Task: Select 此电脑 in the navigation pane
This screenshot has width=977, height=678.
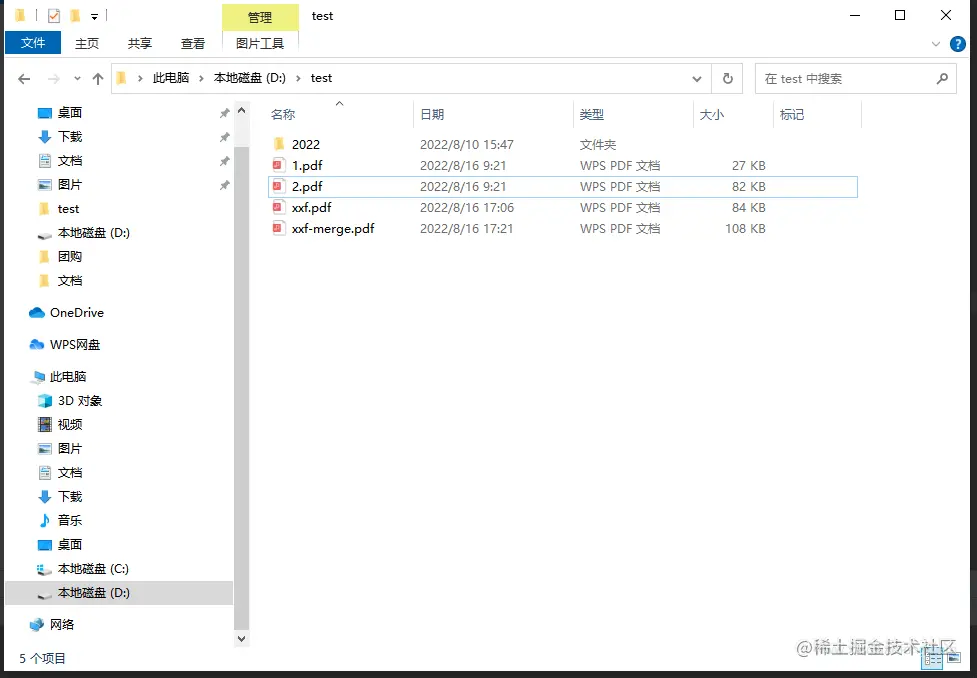Action: 68,376
